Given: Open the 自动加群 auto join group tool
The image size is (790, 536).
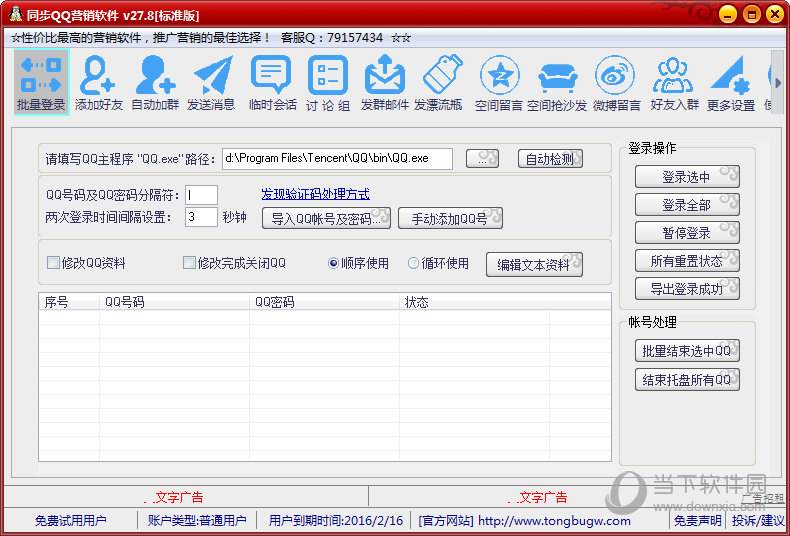Looking at the screenshot, I should [155, 82].
